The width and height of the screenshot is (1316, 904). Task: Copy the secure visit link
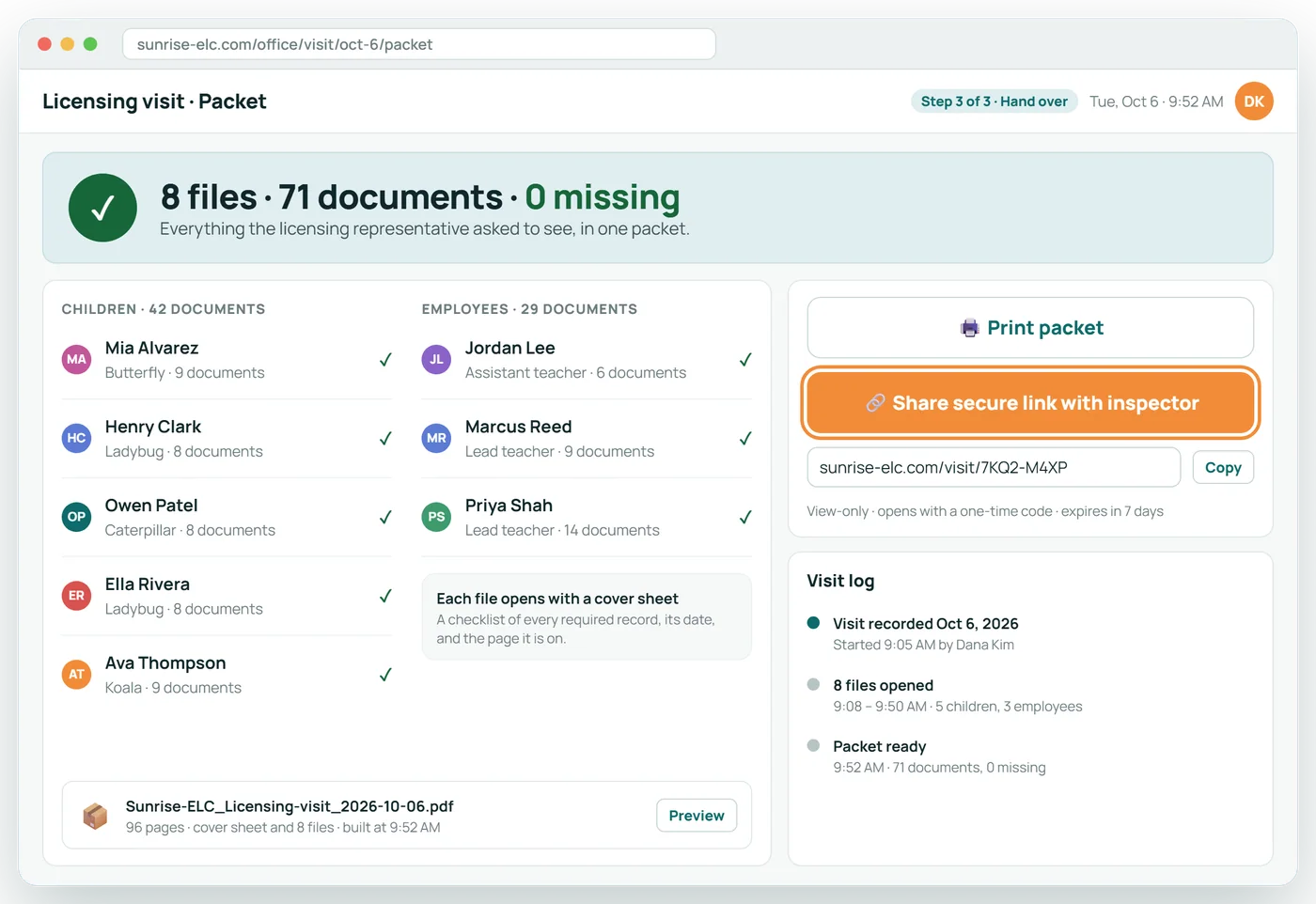click(x=1223, y=467)
